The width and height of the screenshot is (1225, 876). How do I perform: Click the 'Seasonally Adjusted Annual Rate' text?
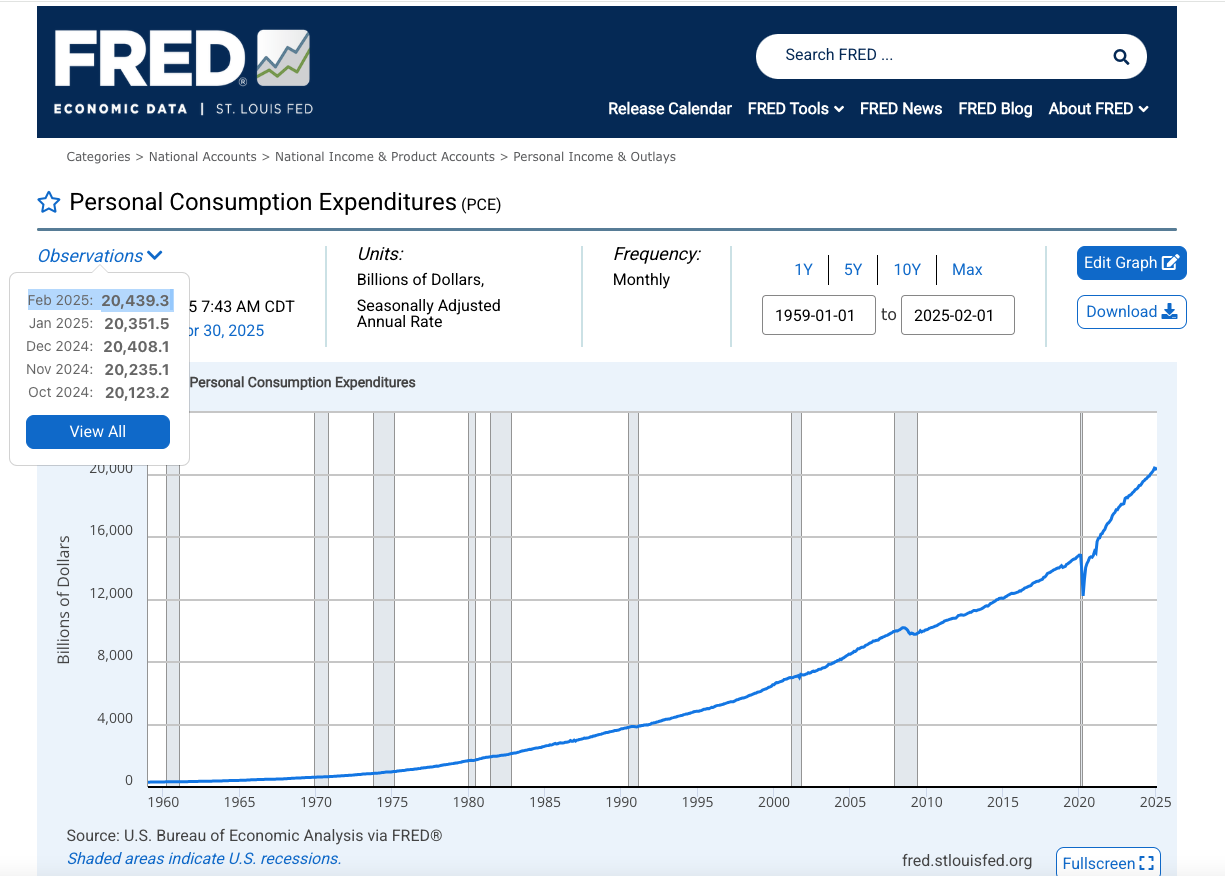[x=429, y=314]
